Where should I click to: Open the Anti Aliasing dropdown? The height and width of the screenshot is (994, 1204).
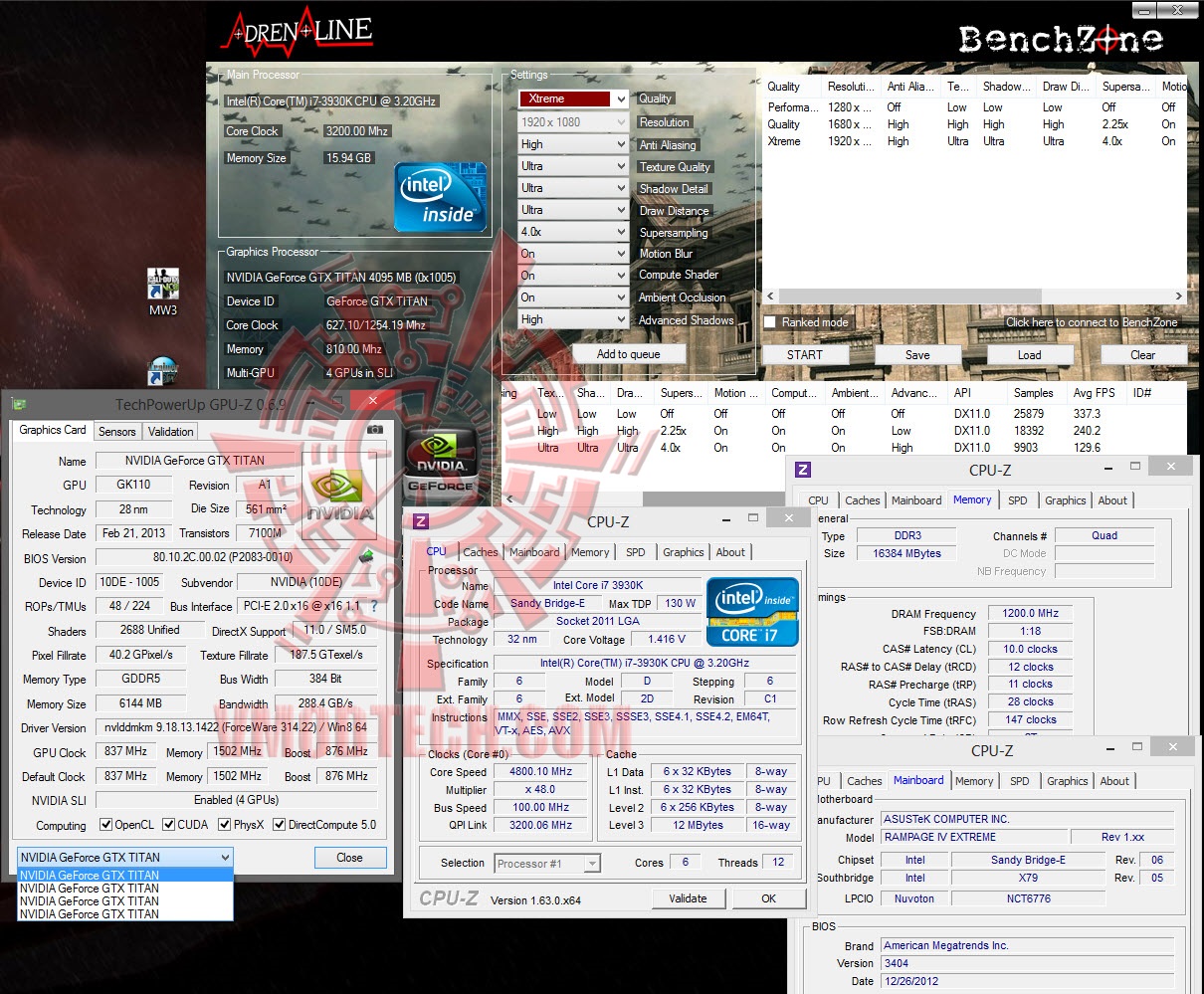tap(573, 144)
